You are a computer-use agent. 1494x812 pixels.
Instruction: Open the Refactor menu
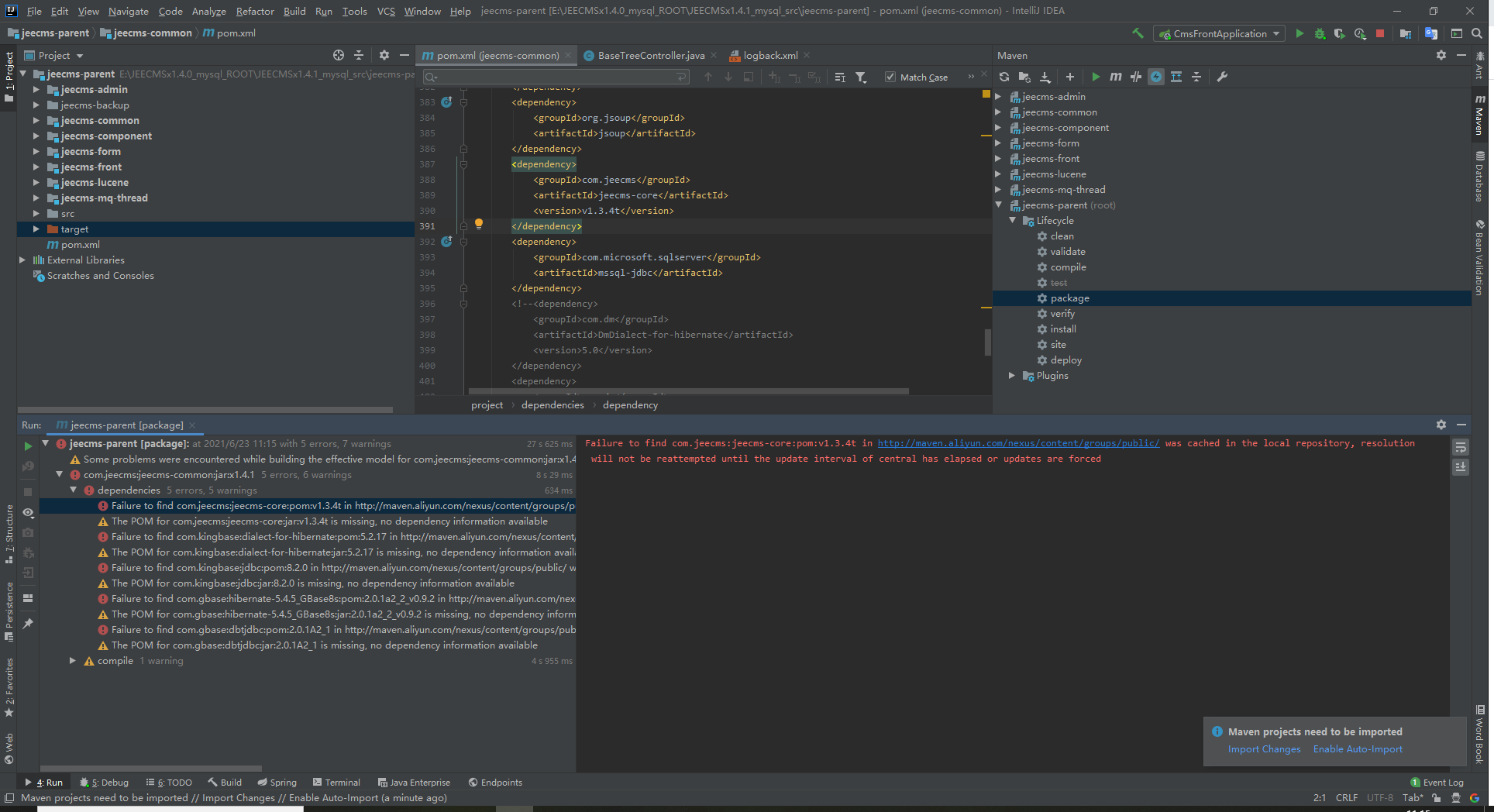tap(255, 11)
